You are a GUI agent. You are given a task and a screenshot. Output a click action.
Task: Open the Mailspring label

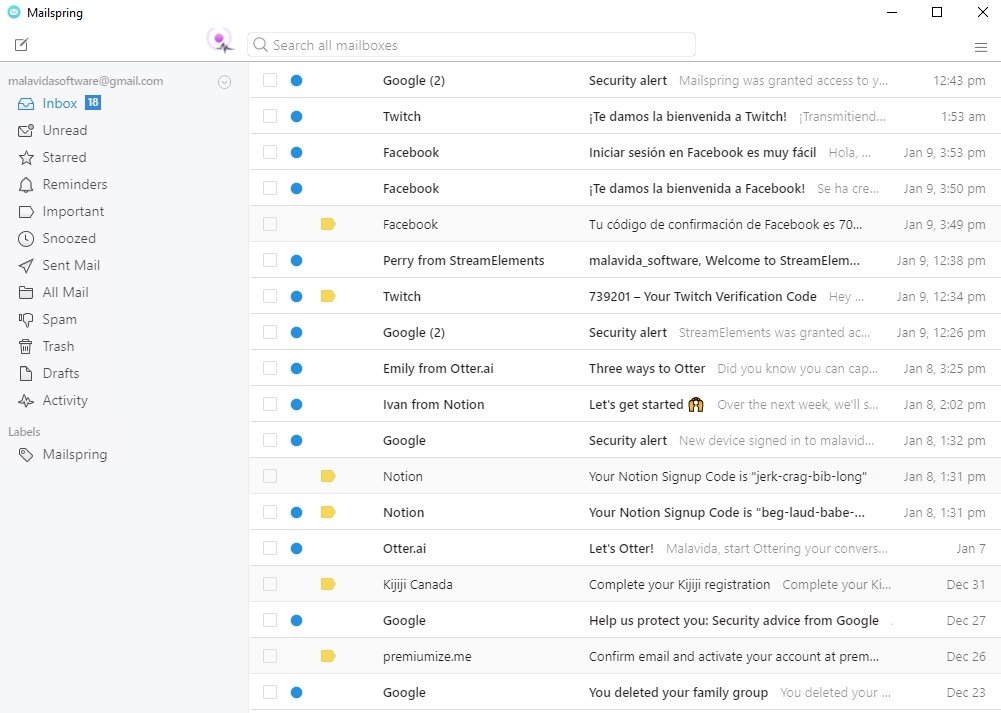(75, 454)
